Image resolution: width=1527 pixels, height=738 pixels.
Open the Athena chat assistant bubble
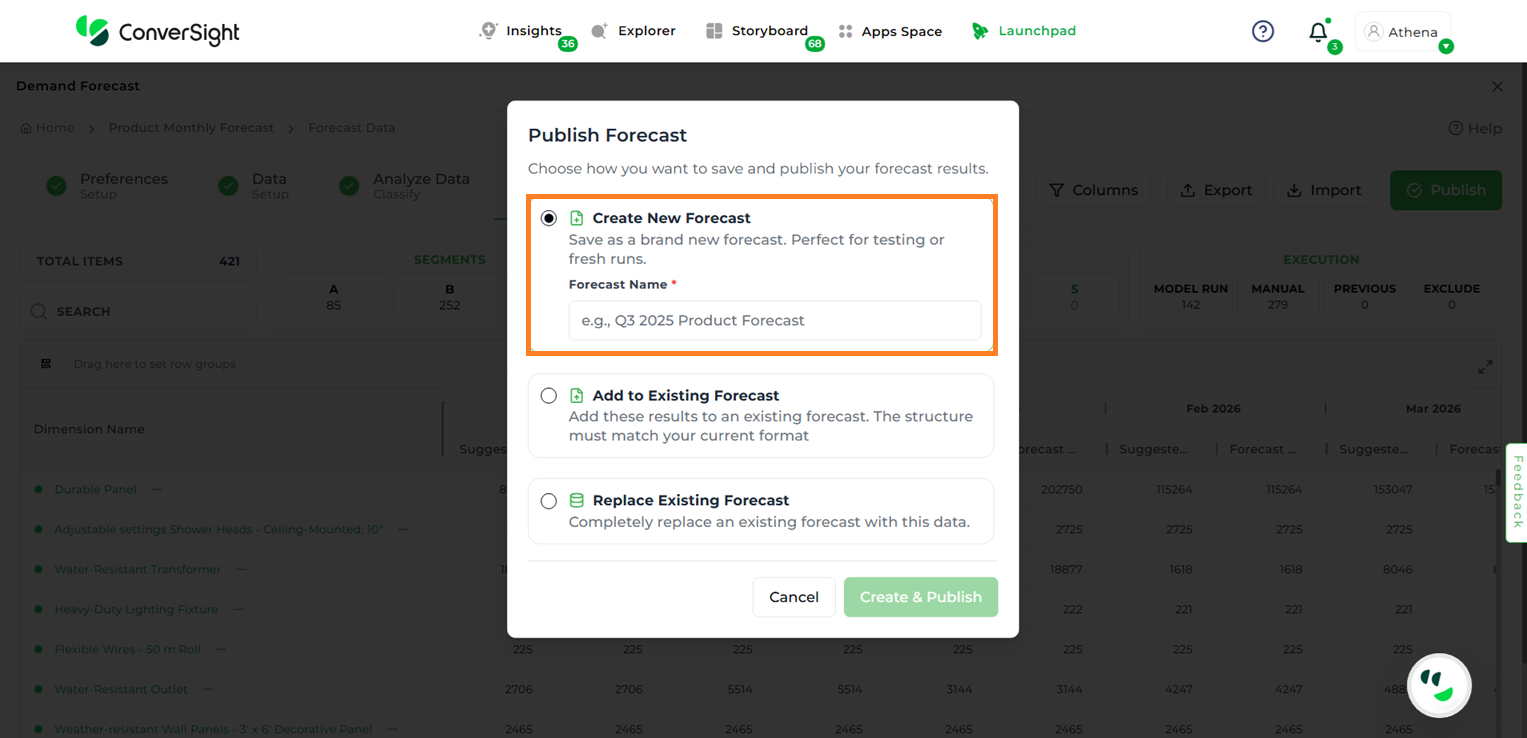(1438, 685)
